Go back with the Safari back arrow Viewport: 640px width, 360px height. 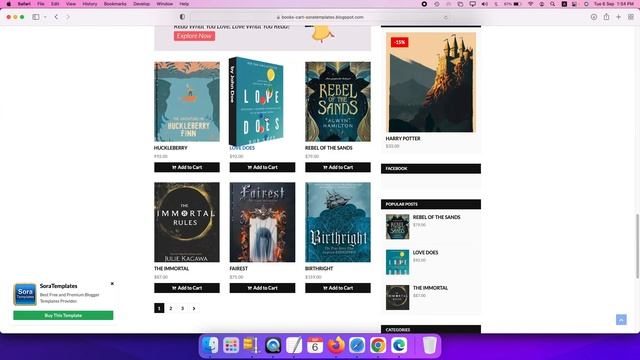pyautogui.click(x=56, y=17)
